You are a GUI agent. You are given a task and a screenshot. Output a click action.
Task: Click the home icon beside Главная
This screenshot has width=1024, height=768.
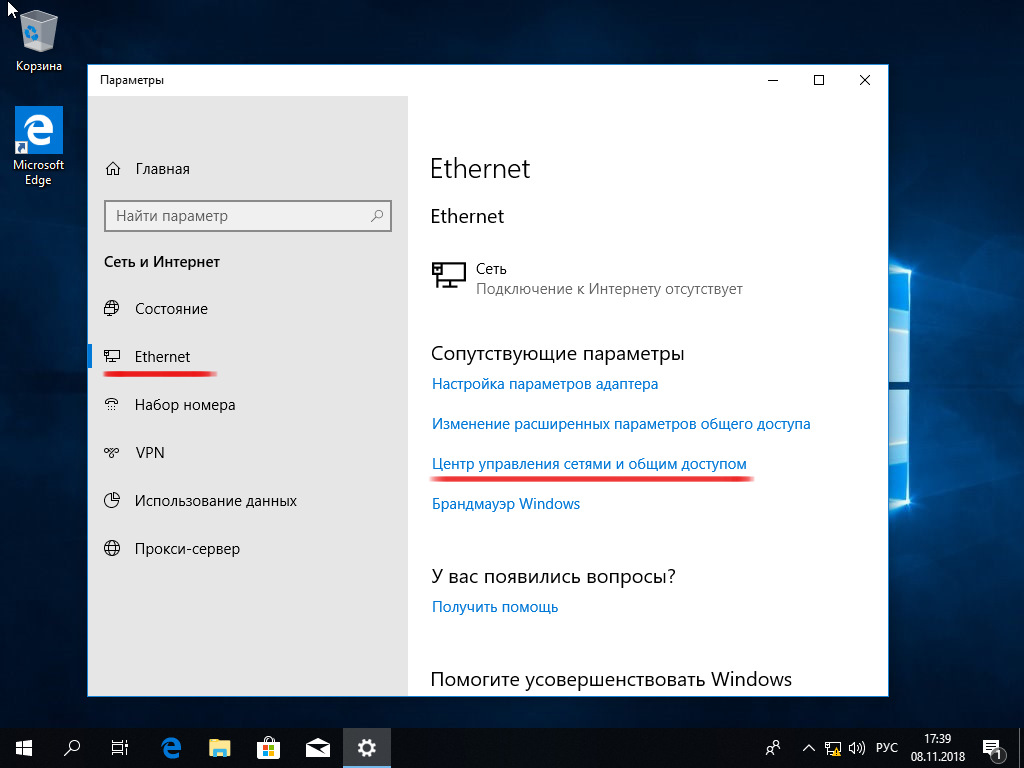(112, 169)
